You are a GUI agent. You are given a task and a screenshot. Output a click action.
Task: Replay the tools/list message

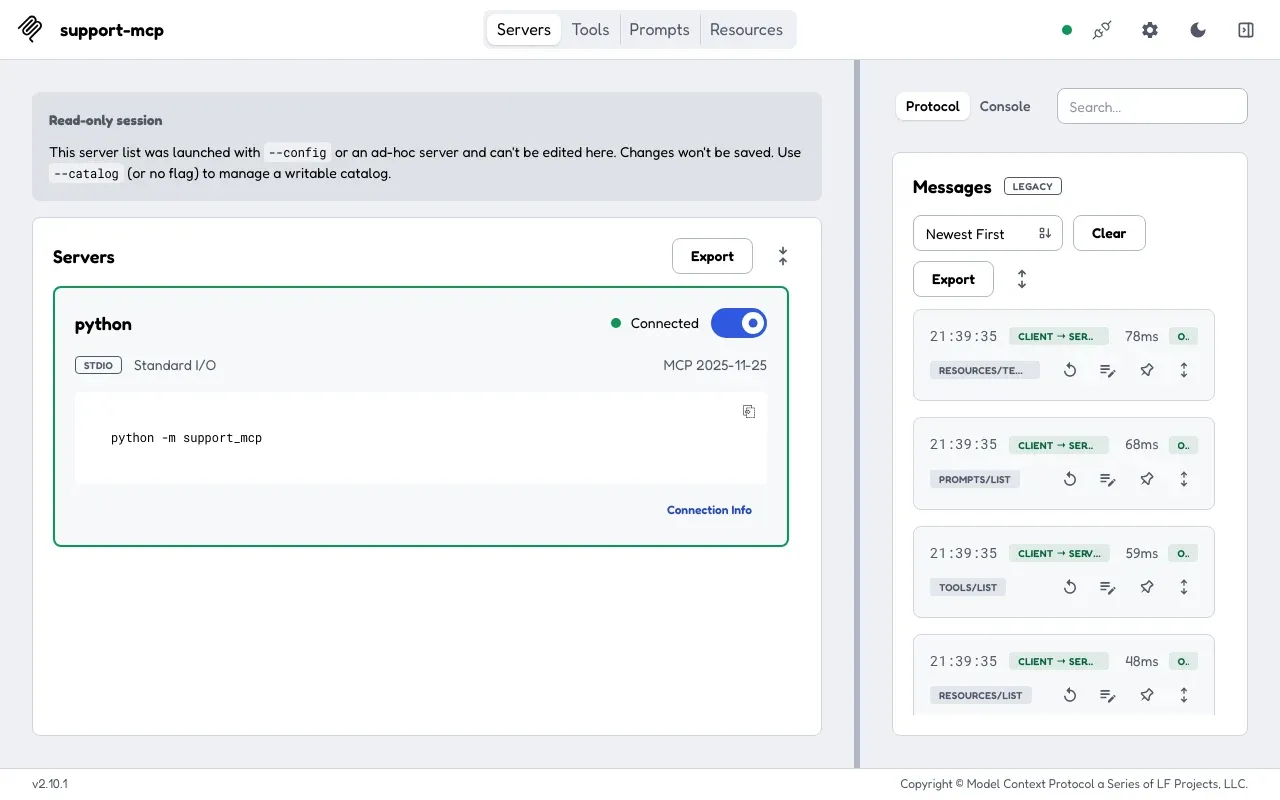1070,587
